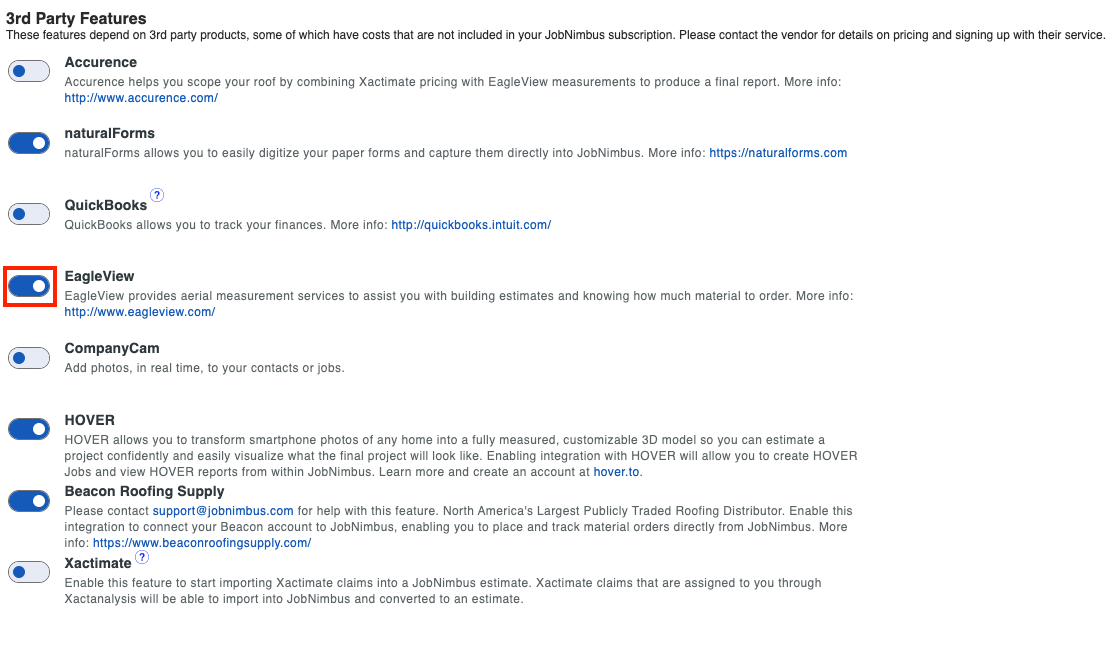Click the Beacon Roofing Supply heading

point(144,491)
